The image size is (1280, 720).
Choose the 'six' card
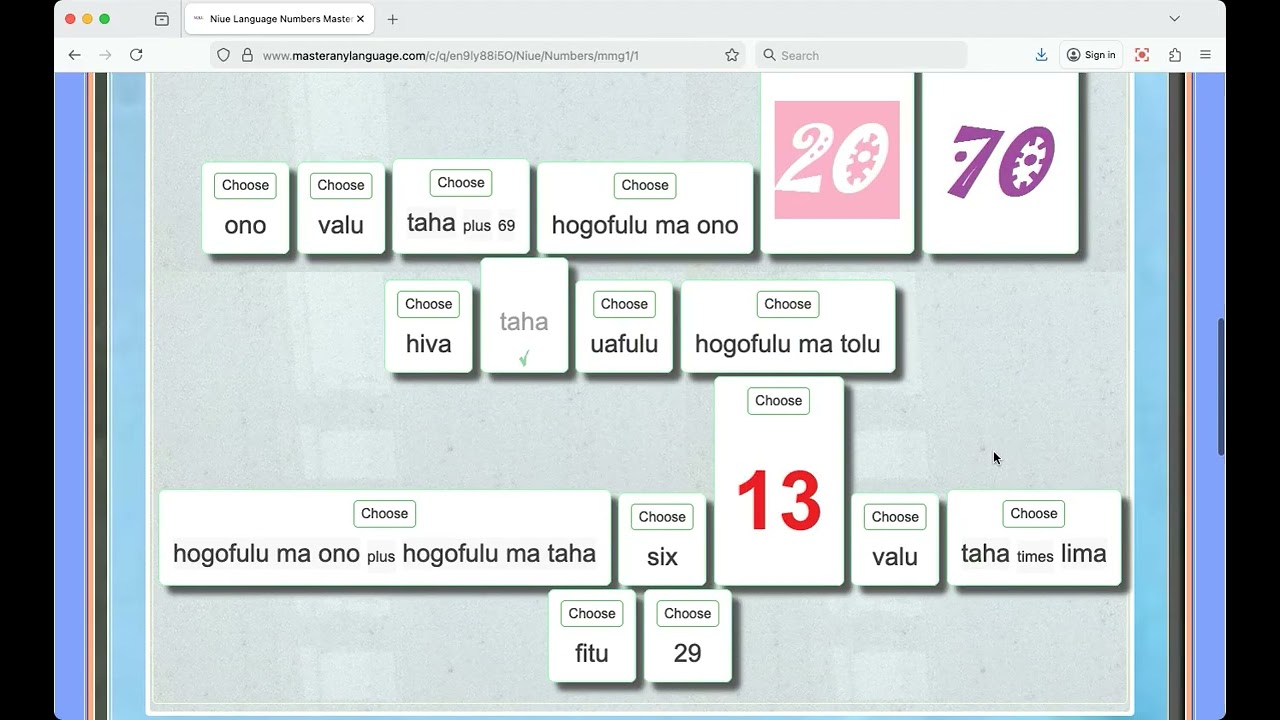pos(662,517)
